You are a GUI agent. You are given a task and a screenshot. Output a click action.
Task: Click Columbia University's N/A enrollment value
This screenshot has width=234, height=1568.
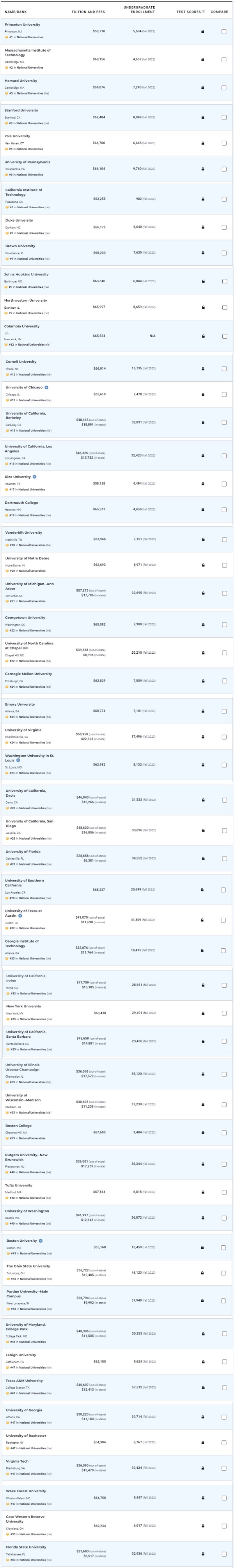[152, 336]
